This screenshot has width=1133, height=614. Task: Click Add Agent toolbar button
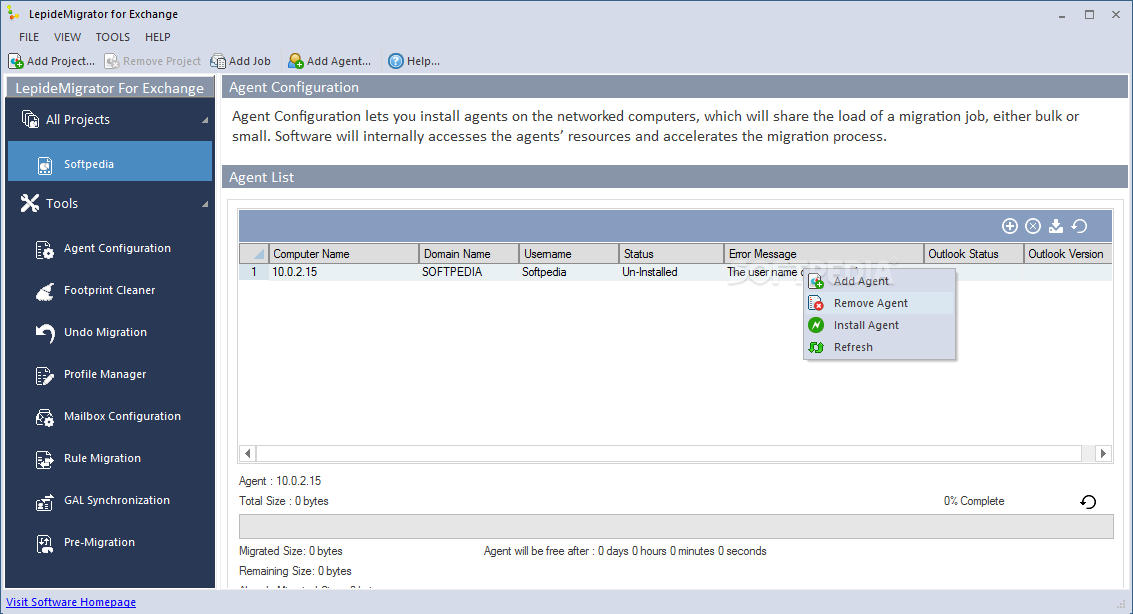(x=329, y=61)
